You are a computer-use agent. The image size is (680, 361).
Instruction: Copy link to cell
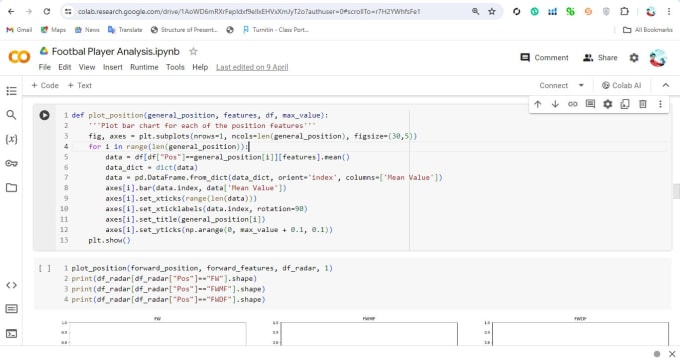(x=573, y=104)
